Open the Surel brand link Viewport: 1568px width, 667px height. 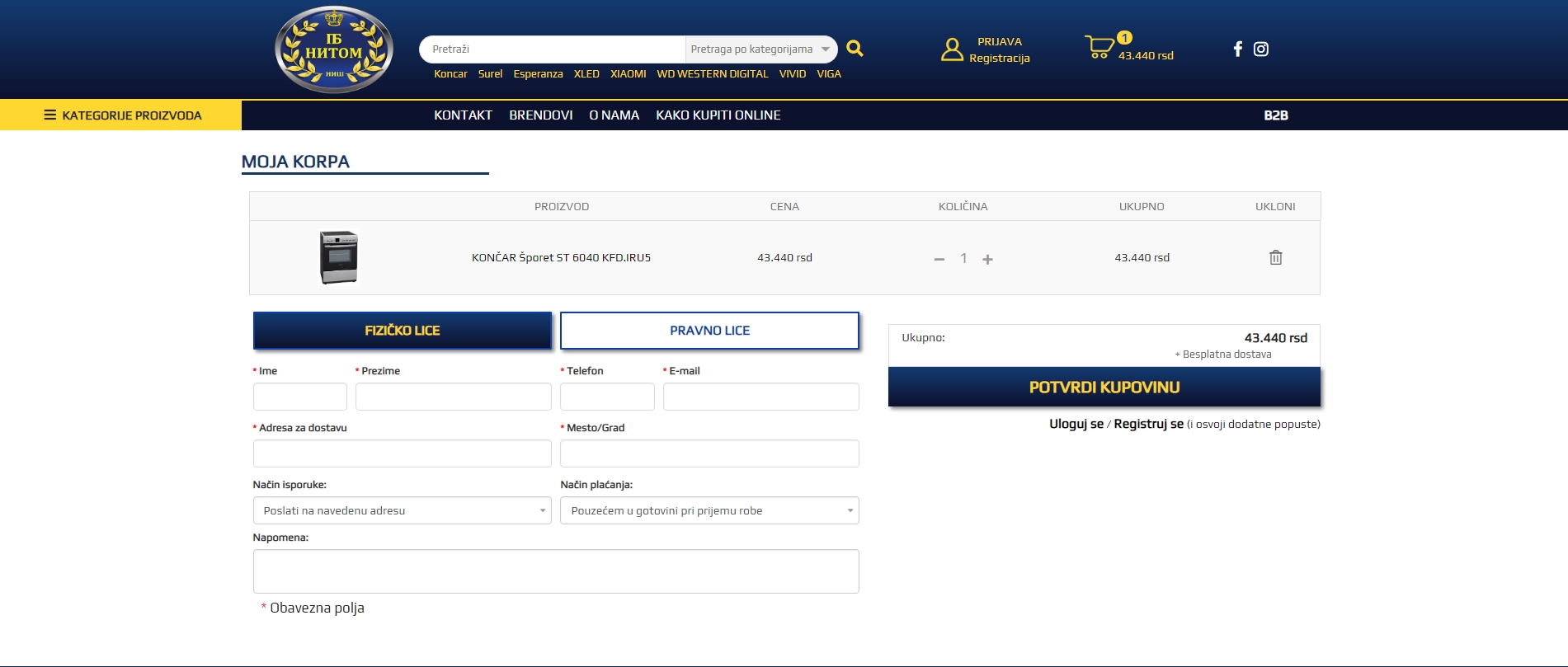(490, 73)
